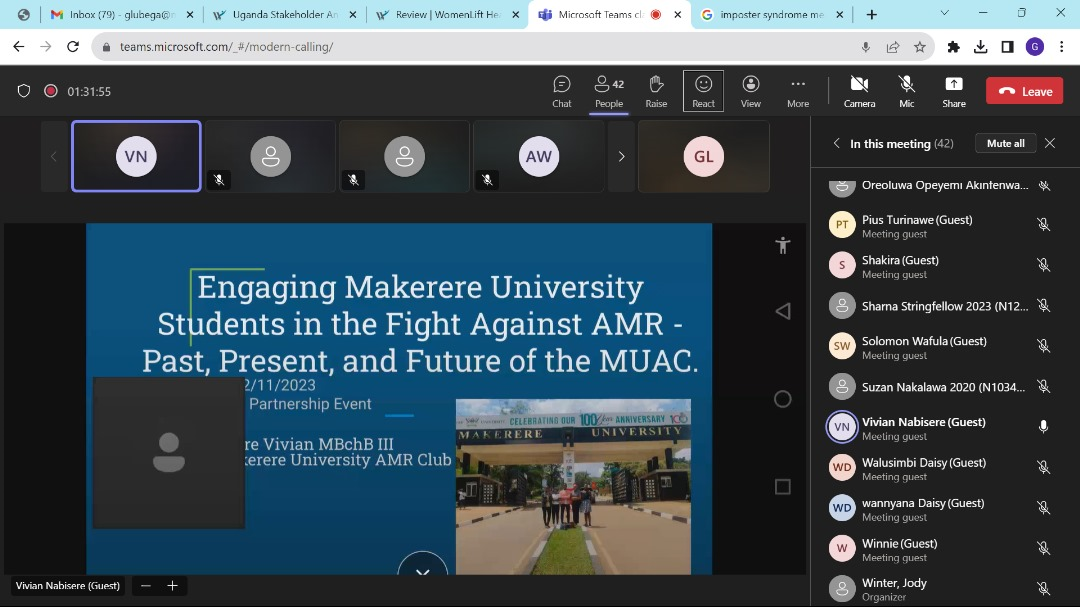Unmute the Mic
This screenshot has width=1080, height=607.
906,91
